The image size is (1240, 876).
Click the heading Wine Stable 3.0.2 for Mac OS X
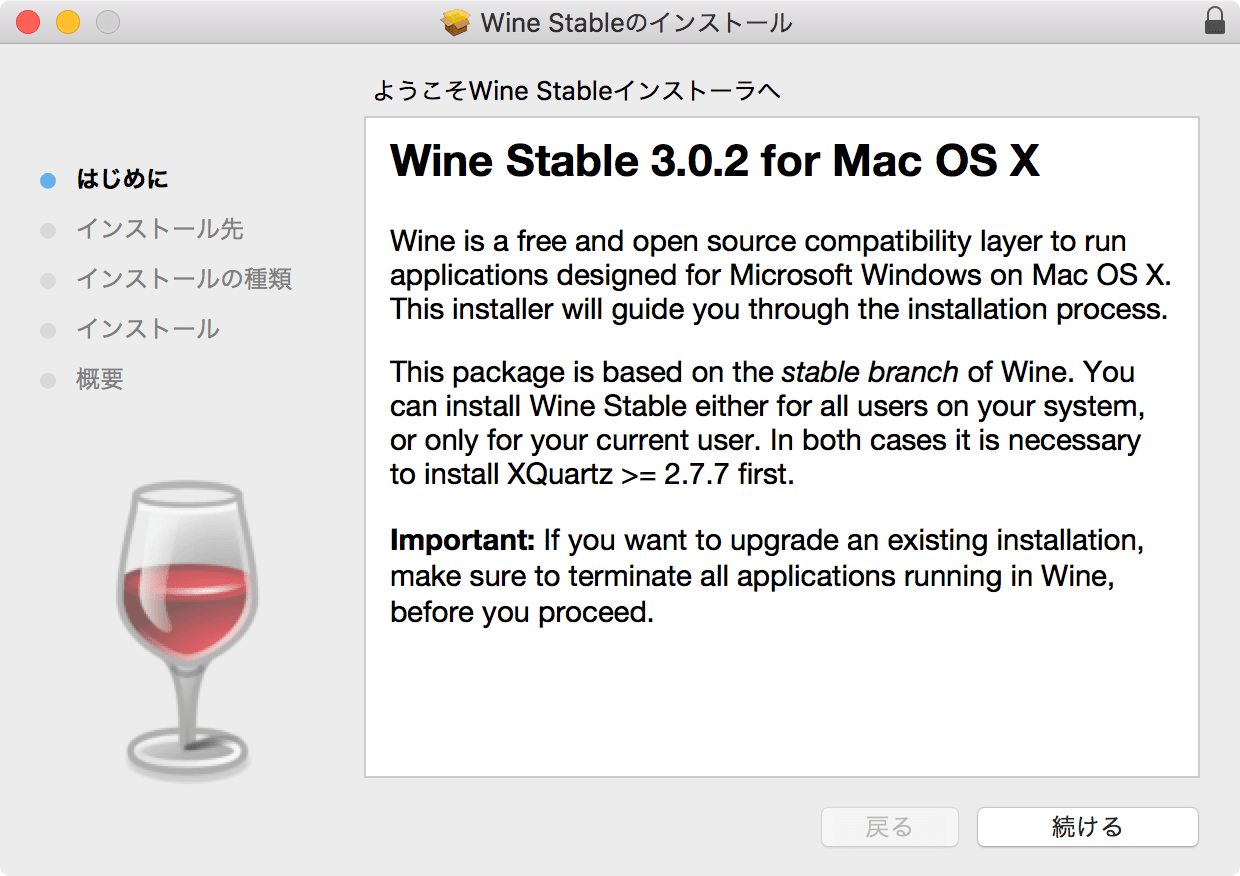point(715,160)
